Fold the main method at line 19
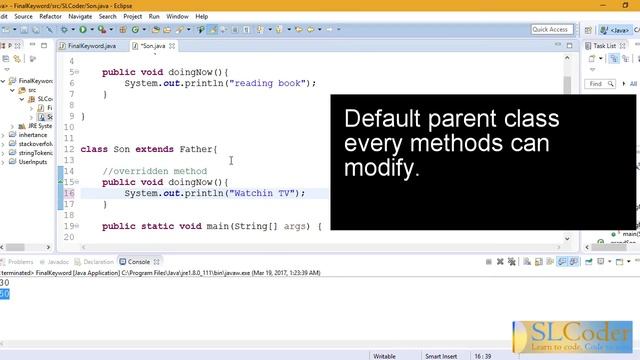Image resolution: width=640 pixels, height=360 pixels. (x=77, y=226)
